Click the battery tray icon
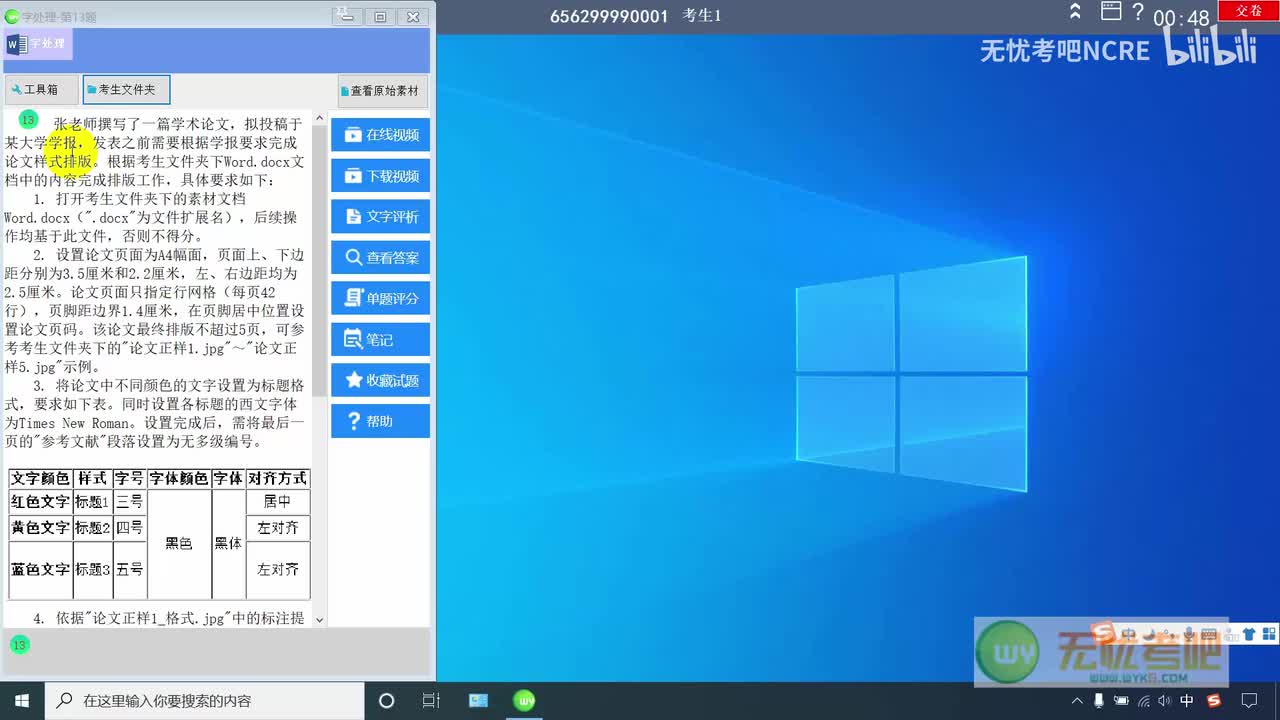 [1121, 701]
